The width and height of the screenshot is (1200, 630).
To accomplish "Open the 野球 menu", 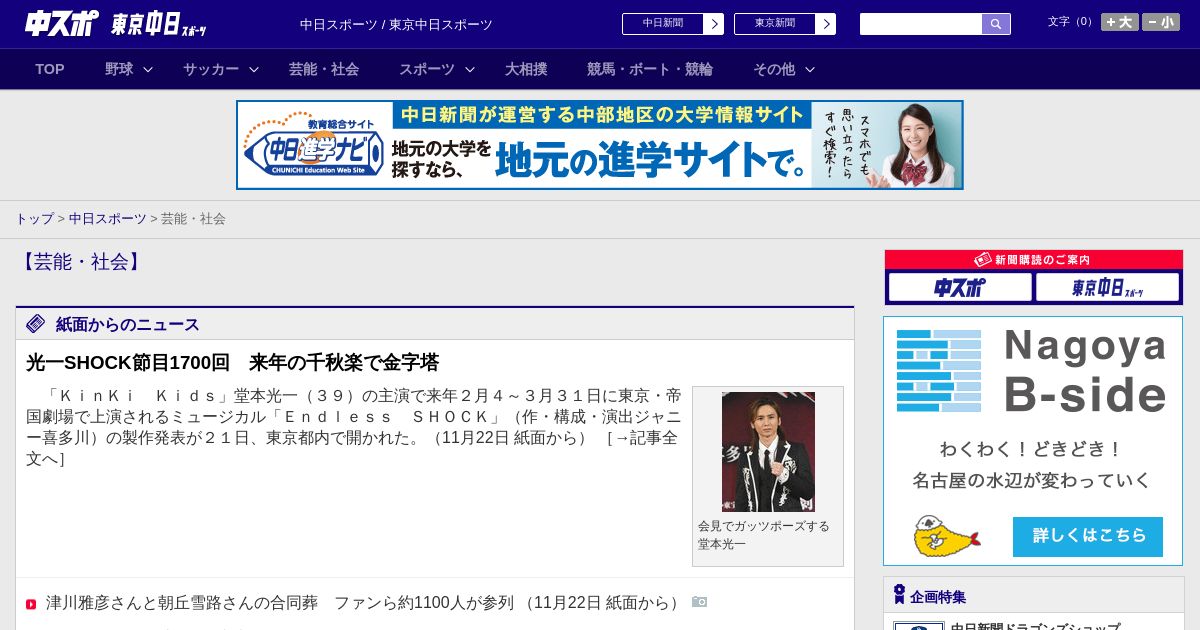I will (x=119, y=69).
